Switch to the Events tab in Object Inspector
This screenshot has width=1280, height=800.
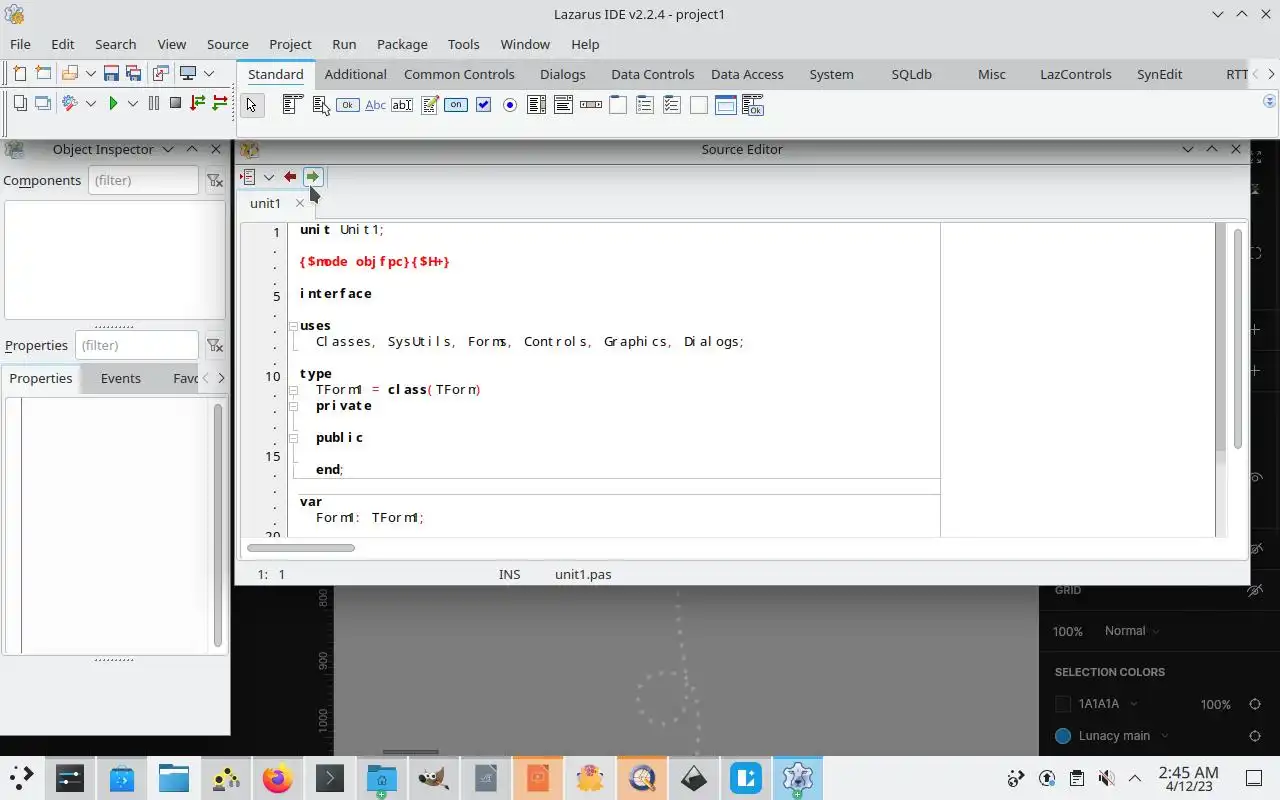(x=121, y=378)
